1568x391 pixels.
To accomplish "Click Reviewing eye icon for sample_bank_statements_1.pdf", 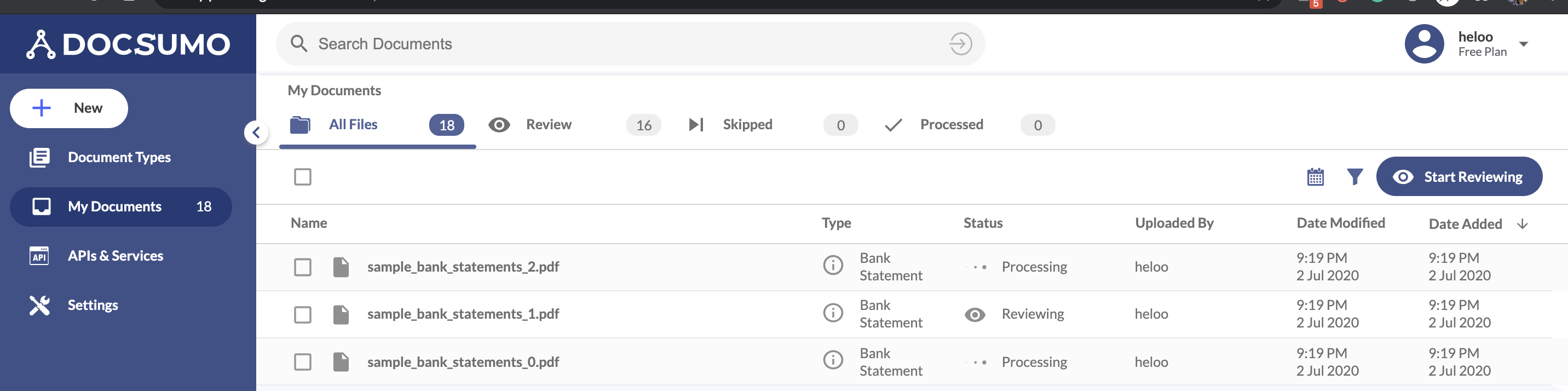I will point(975,315).
